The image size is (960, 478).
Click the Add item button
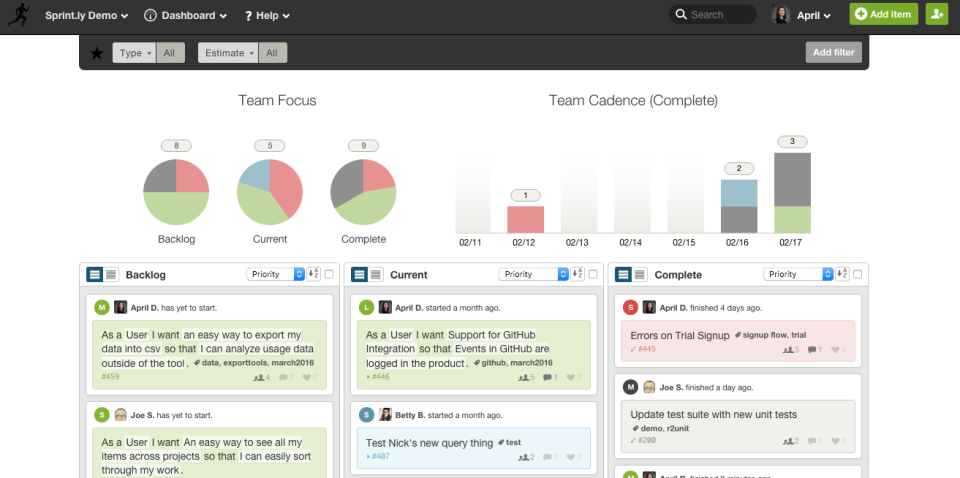point(883,14)
